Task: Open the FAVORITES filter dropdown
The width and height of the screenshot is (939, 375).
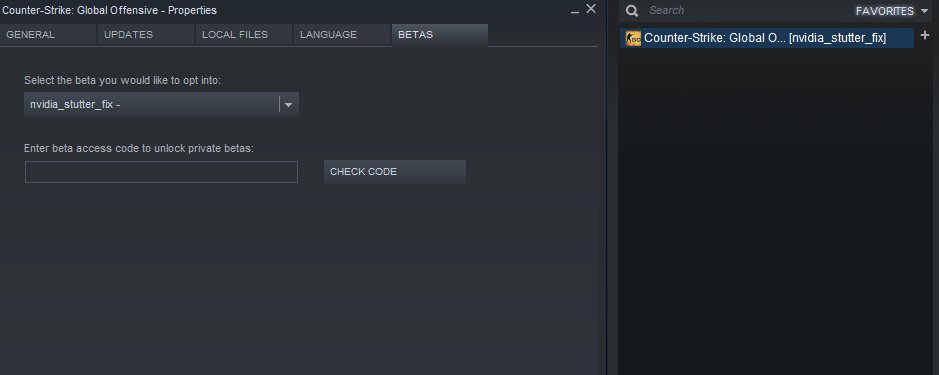Action: click(x=892, y=11)
